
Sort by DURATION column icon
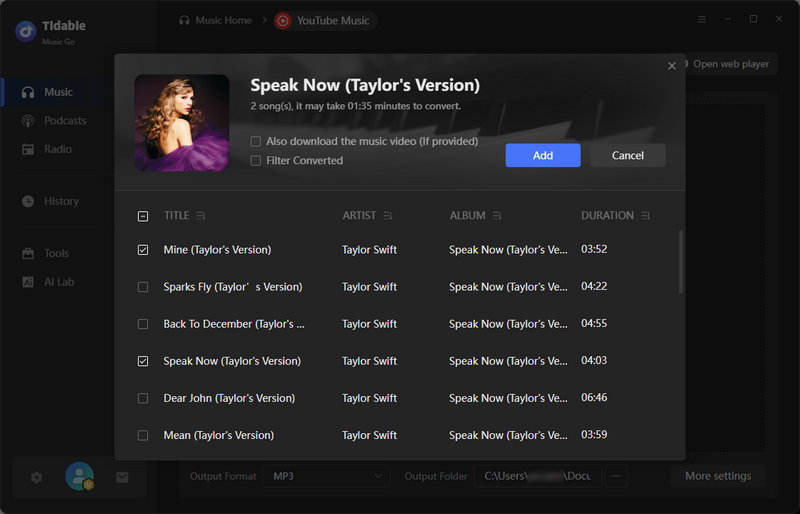pyautogui.click(x=645, y=216)
